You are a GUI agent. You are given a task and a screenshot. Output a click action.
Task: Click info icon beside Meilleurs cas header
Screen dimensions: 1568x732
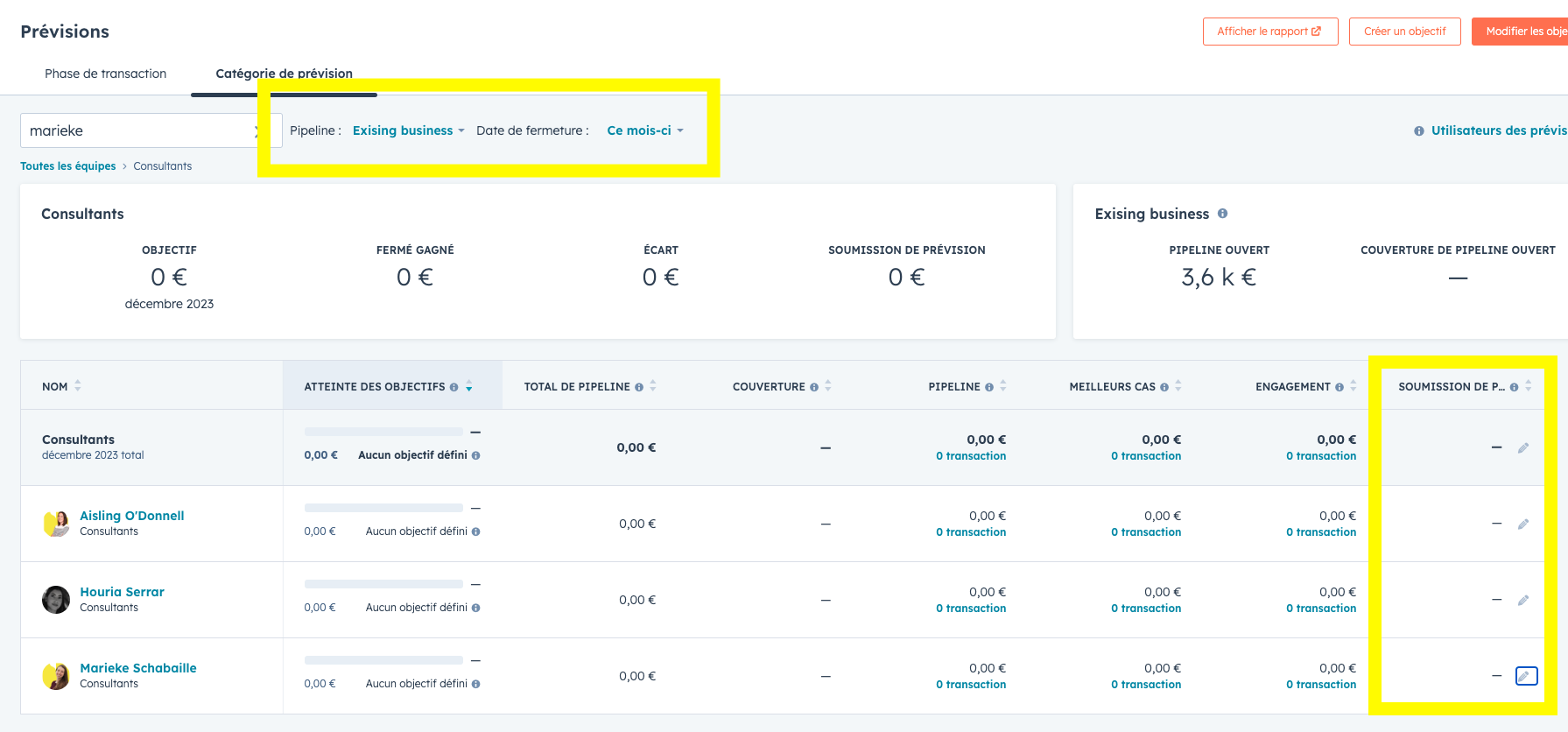tap(1164, 387)
